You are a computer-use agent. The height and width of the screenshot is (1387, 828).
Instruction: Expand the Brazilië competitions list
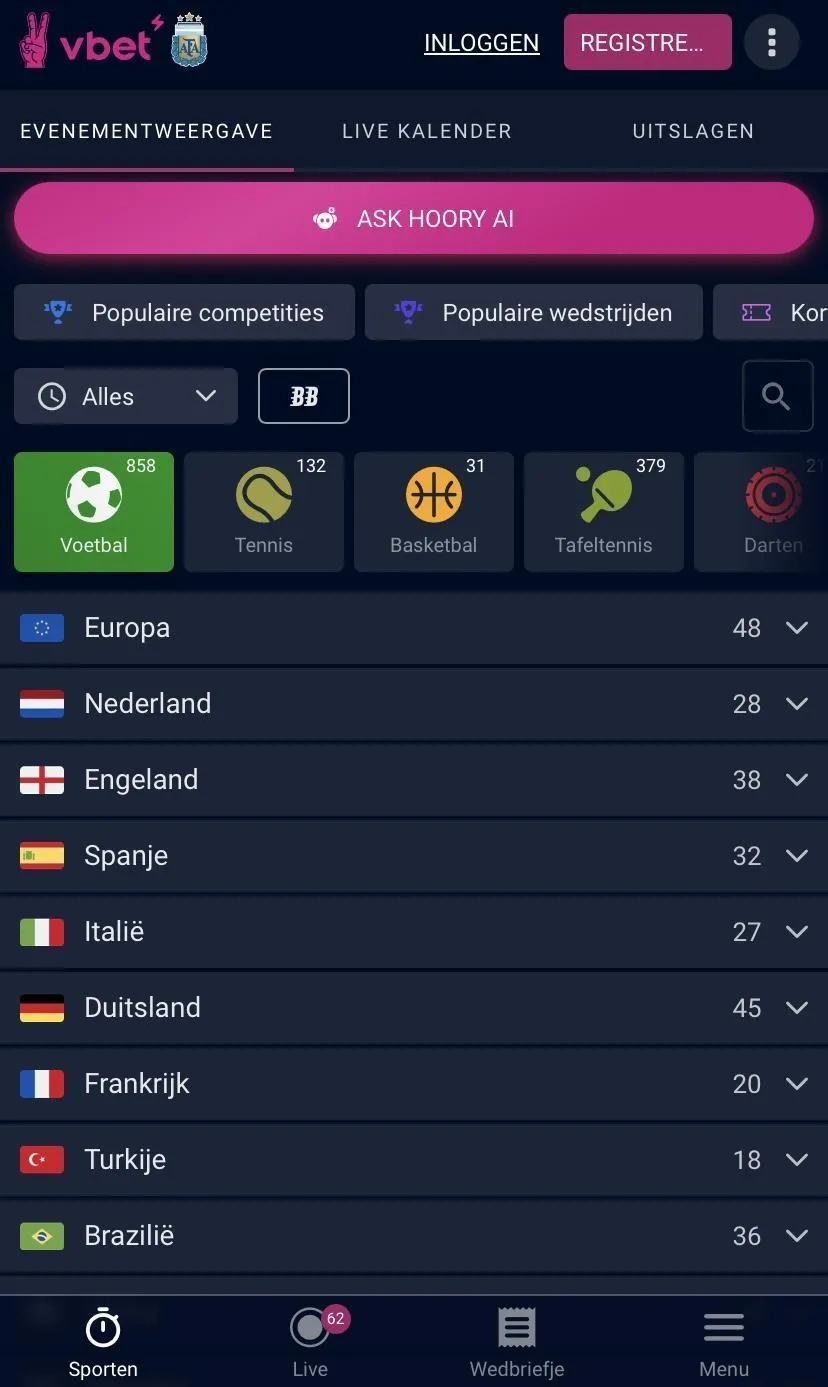(x=796, y=1236)
